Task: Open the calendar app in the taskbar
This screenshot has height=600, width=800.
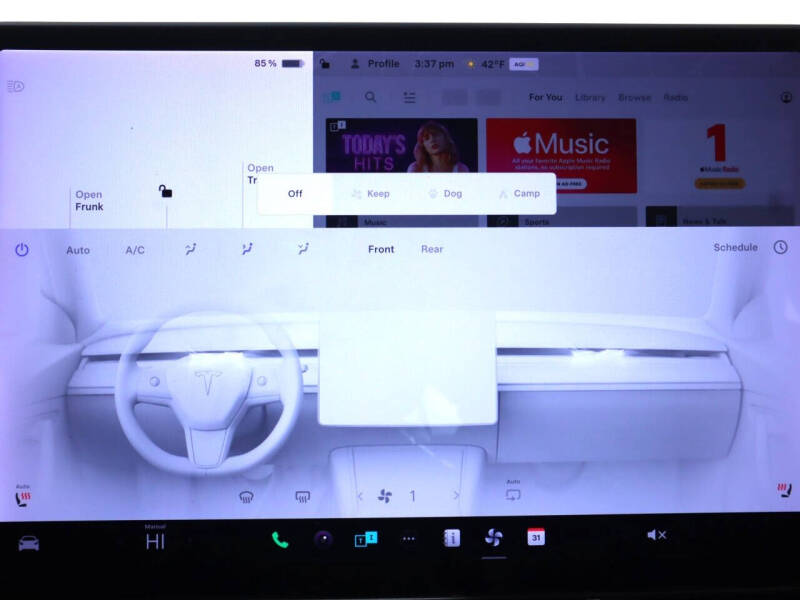Action: click(x=537, y=538)
